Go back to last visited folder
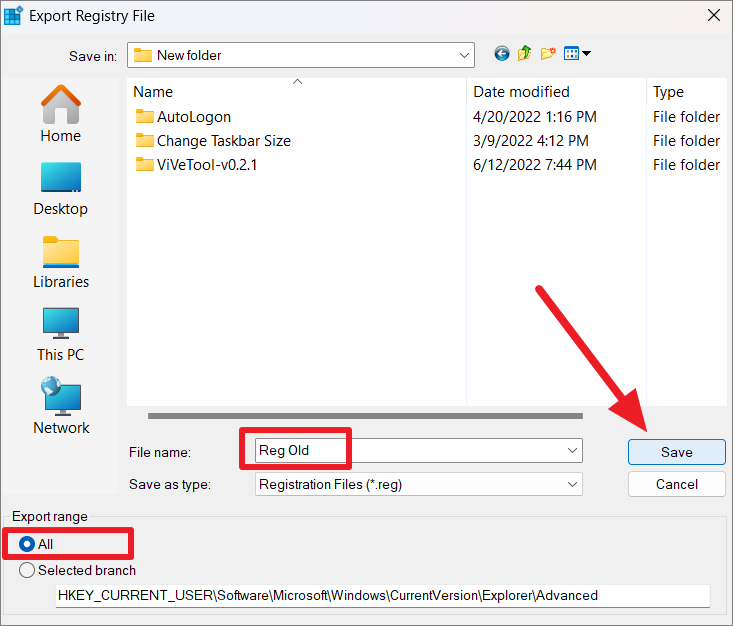The image size is (733, 626). pyautogui.click(x=502, y=54)
